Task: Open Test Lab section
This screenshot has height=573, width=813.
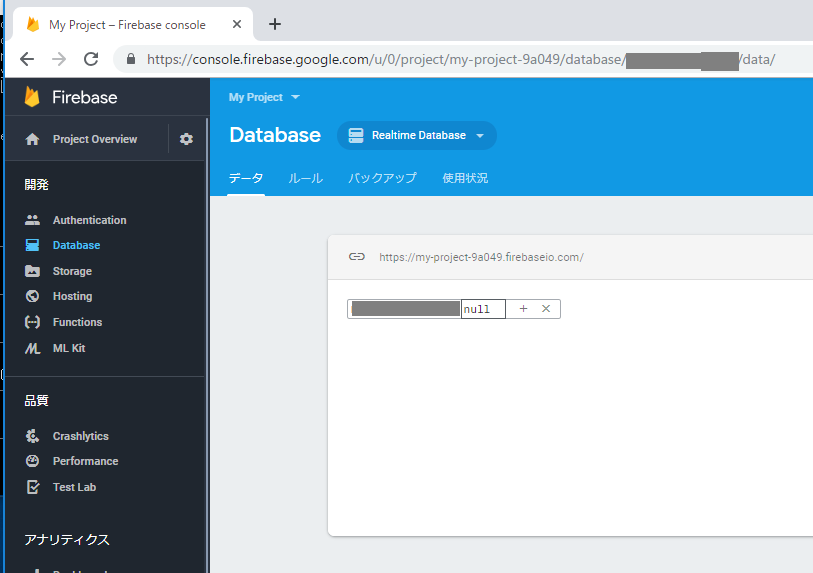Action: coord(74,487)
